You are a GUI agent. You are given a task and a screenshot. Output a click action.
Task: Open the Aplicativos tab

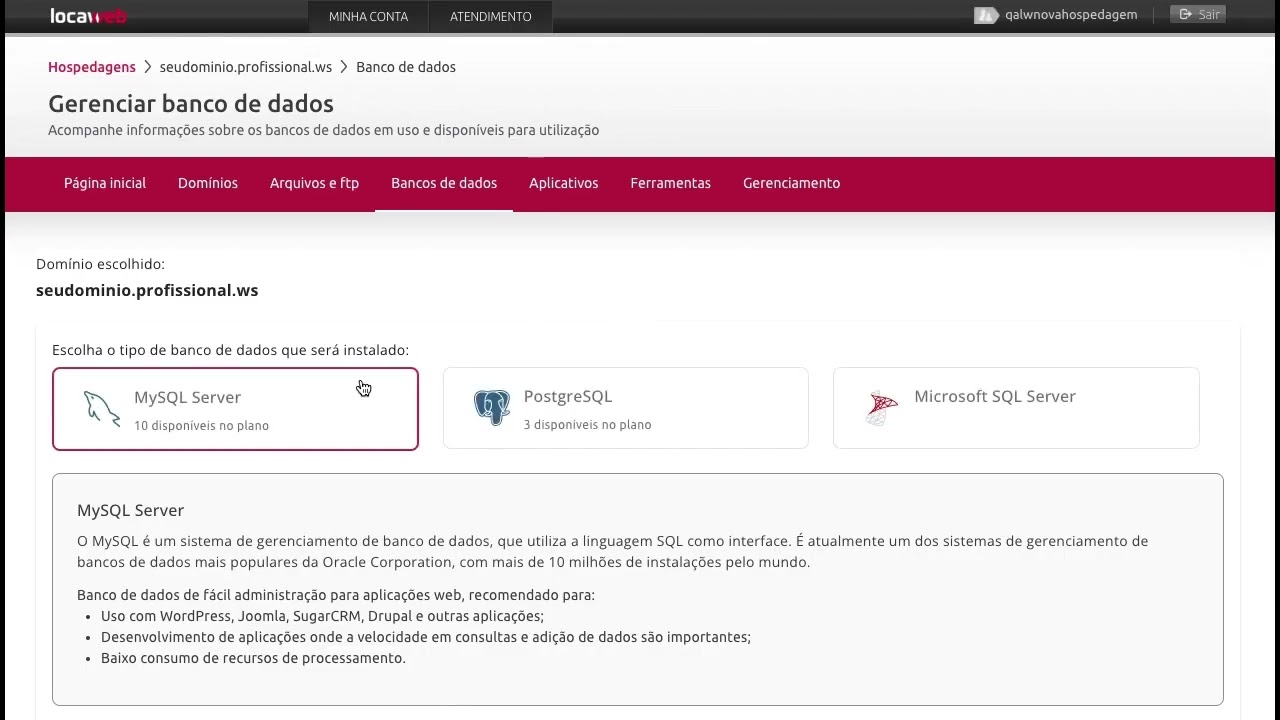point(564,183)
